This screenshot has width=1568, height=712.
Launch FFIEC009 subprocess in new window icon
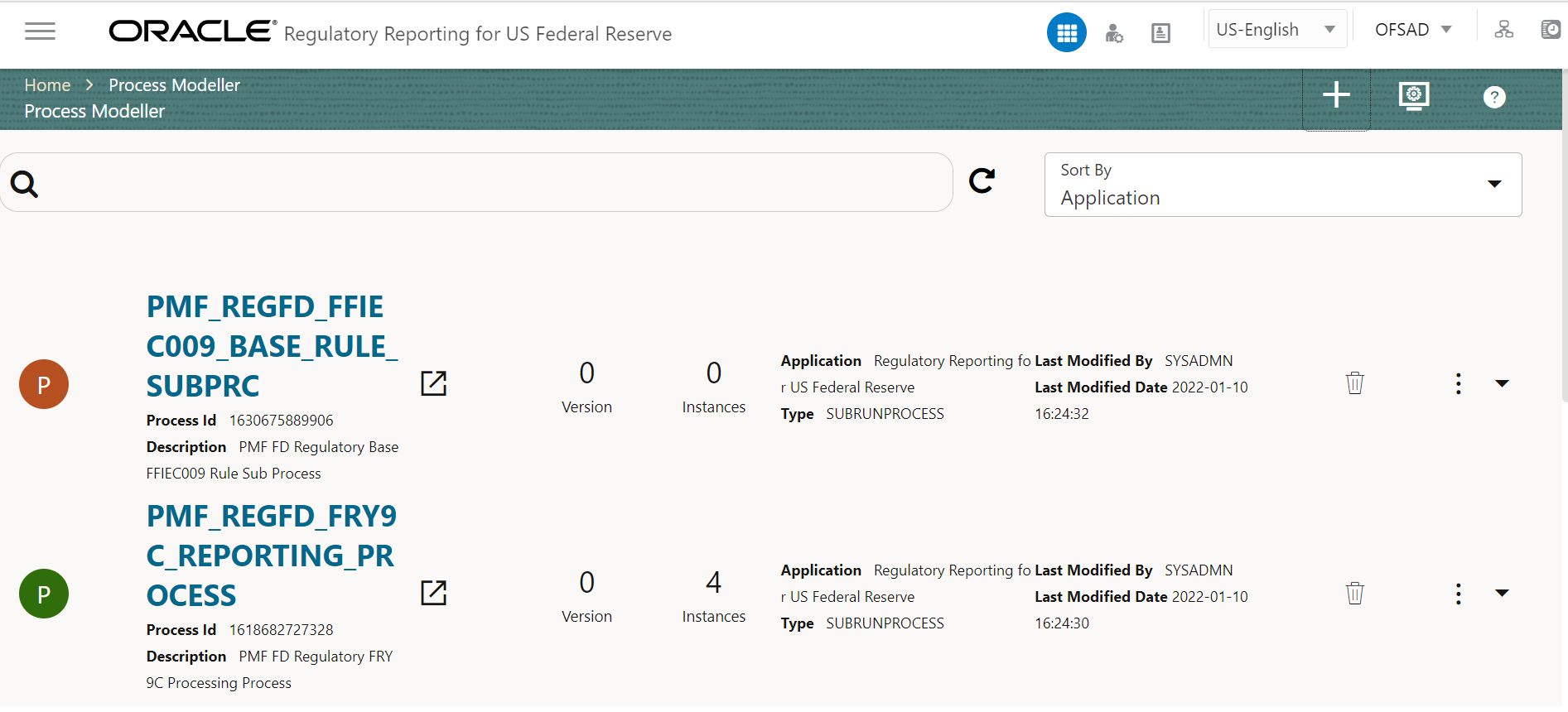(434, 383)
